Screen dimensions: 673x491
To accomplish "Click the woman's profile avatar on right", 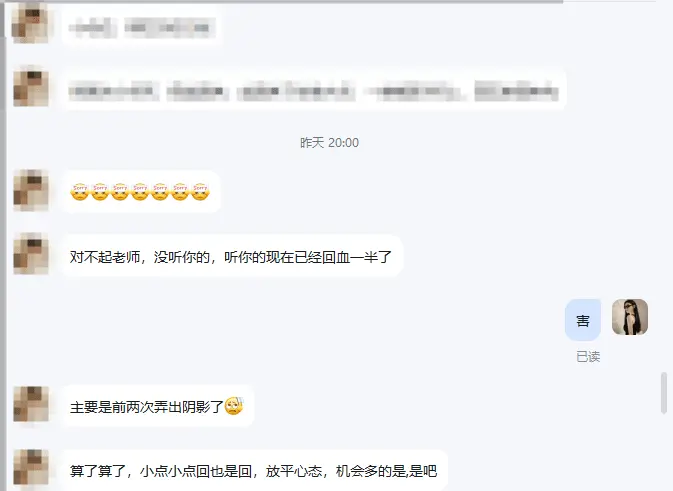I will pyautogui.click(x=630, y=317).
